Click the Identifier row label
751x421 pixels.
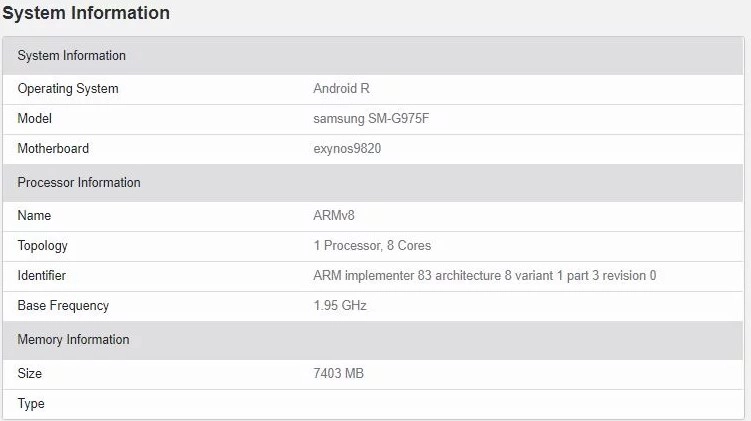click(42, 276)
